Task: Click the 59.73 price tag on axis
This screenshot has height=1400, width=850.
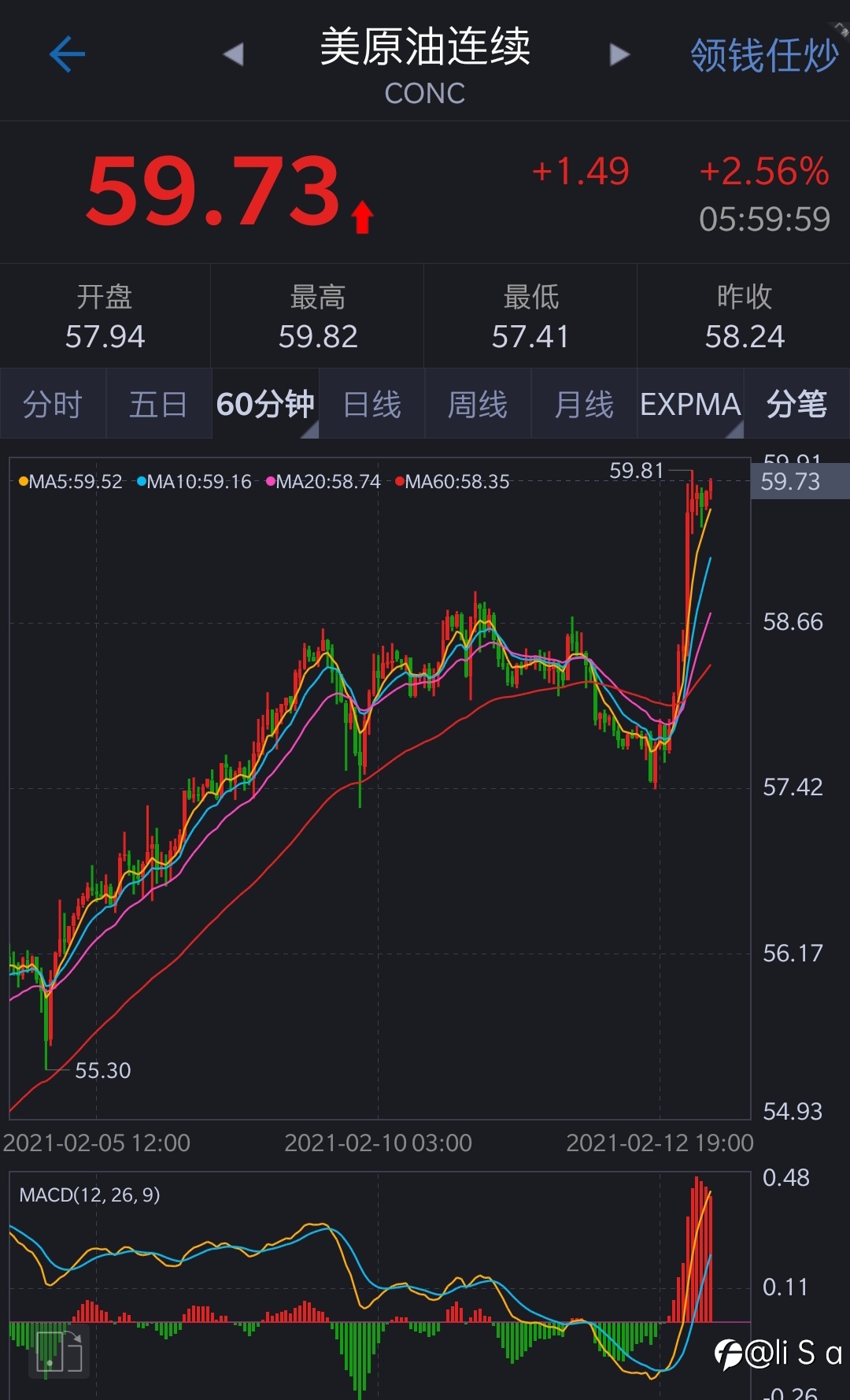Action: pyautogui.click(x=800, y=481)
